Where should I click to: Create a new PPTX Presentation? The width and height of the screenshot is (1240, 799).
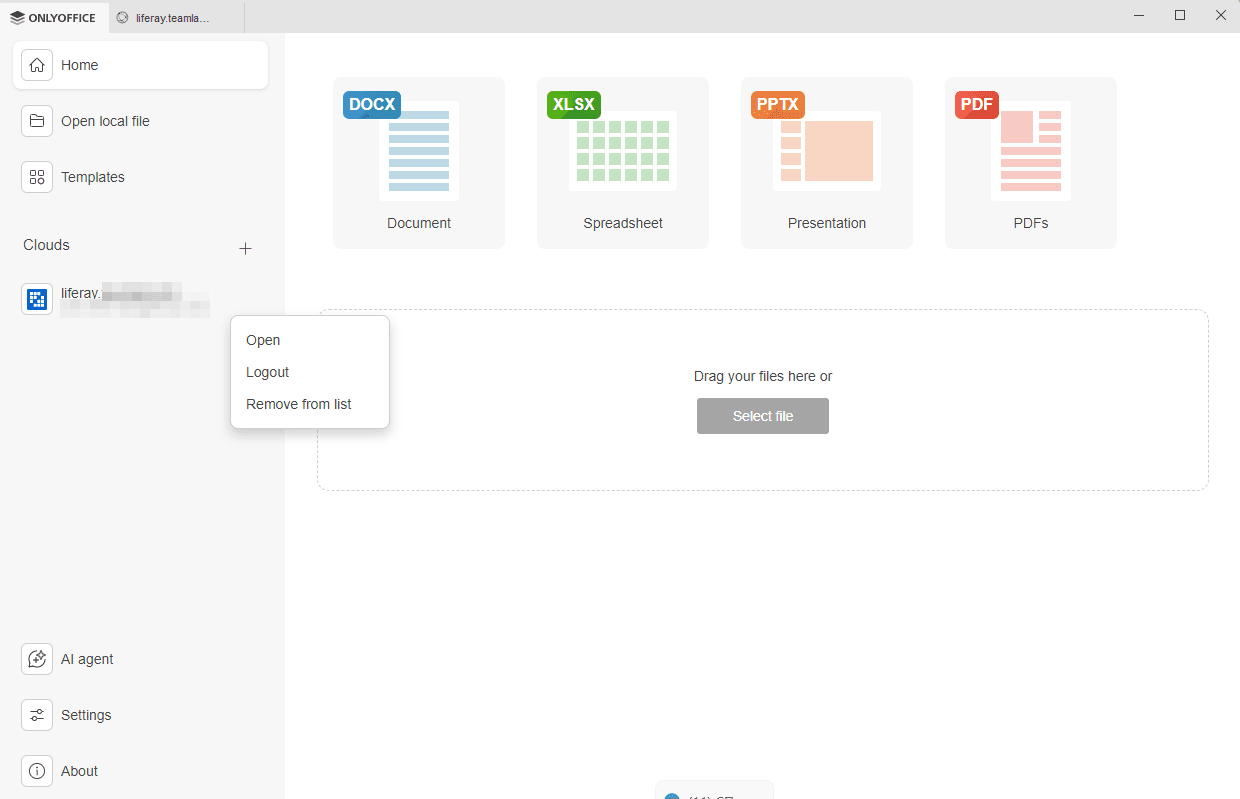pos(826,162)
